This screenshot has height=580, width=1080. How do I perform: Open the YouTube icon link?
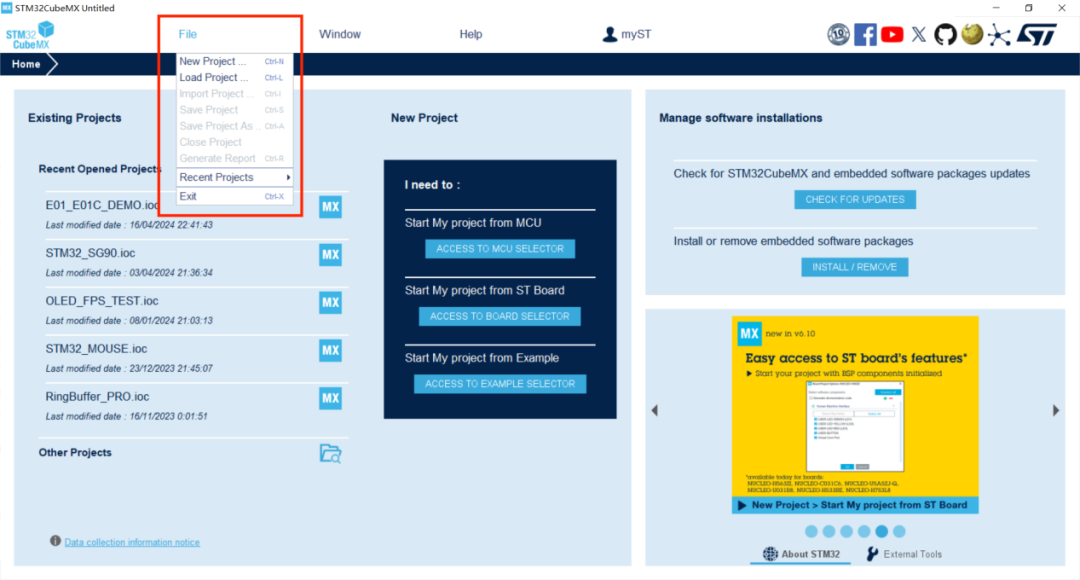tap(892, 34)
